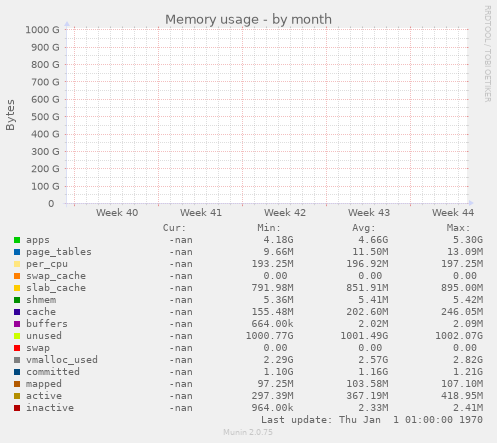Screen dimensions: 497x443
Task: Click the '500 G' y-axis label
Action: [45, 117]
